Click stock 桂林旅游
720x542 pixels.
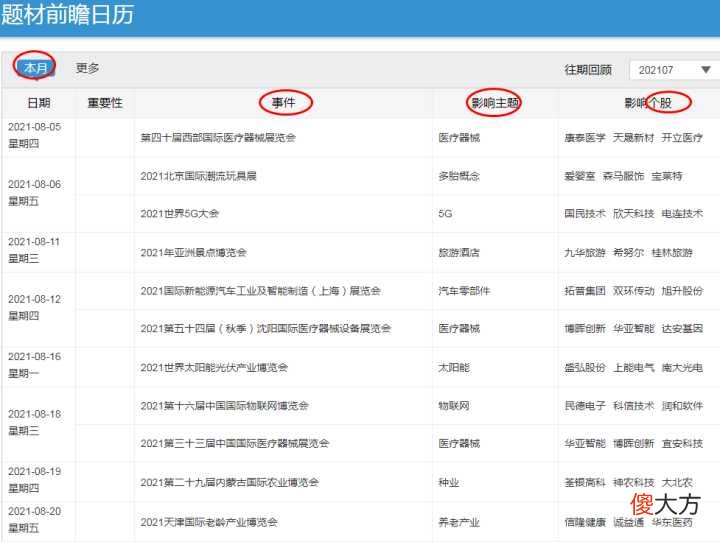[672, 253]
